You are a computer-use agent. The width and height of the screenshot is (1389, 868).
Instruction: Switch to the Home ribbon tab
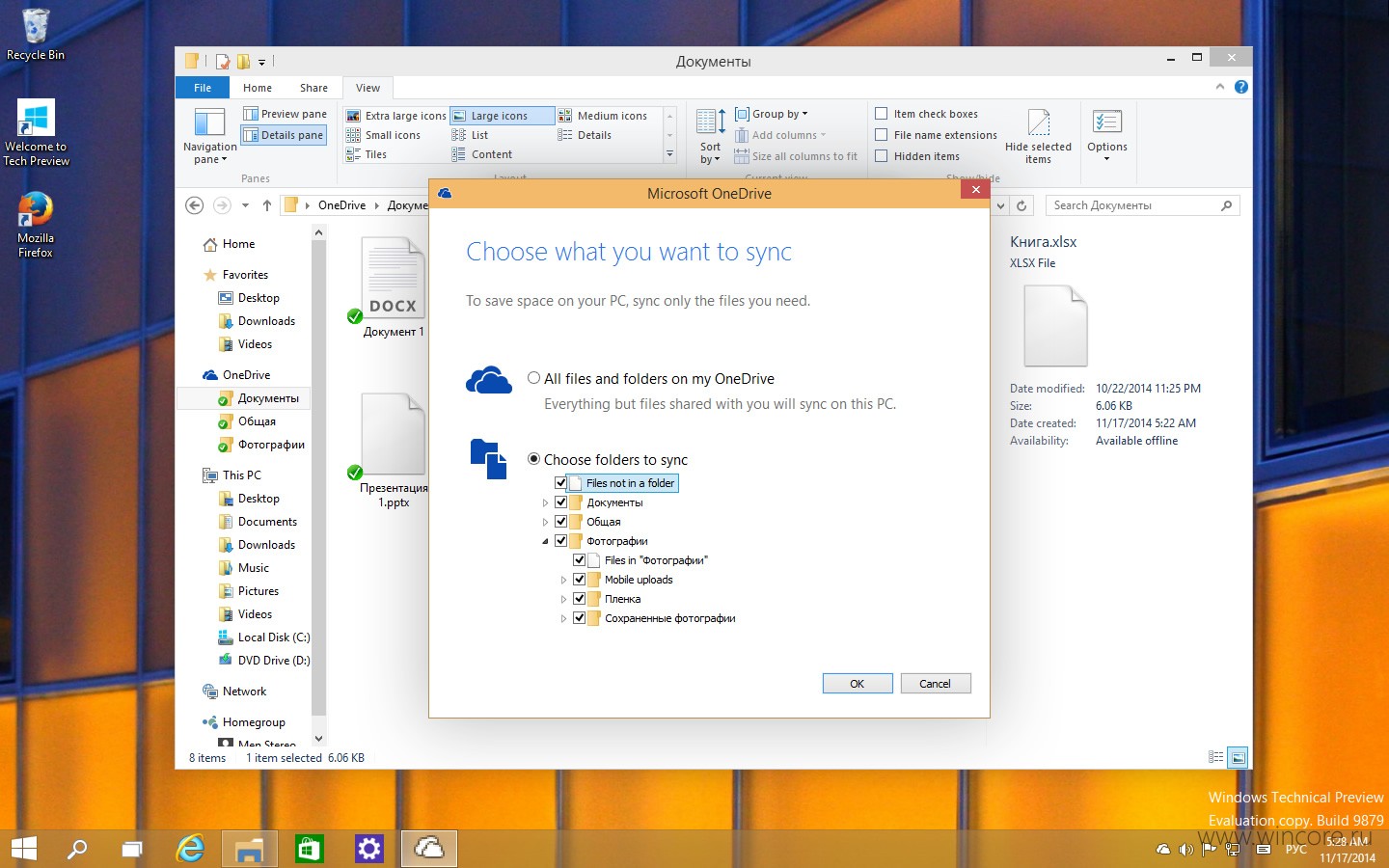[x=258, y=88]
